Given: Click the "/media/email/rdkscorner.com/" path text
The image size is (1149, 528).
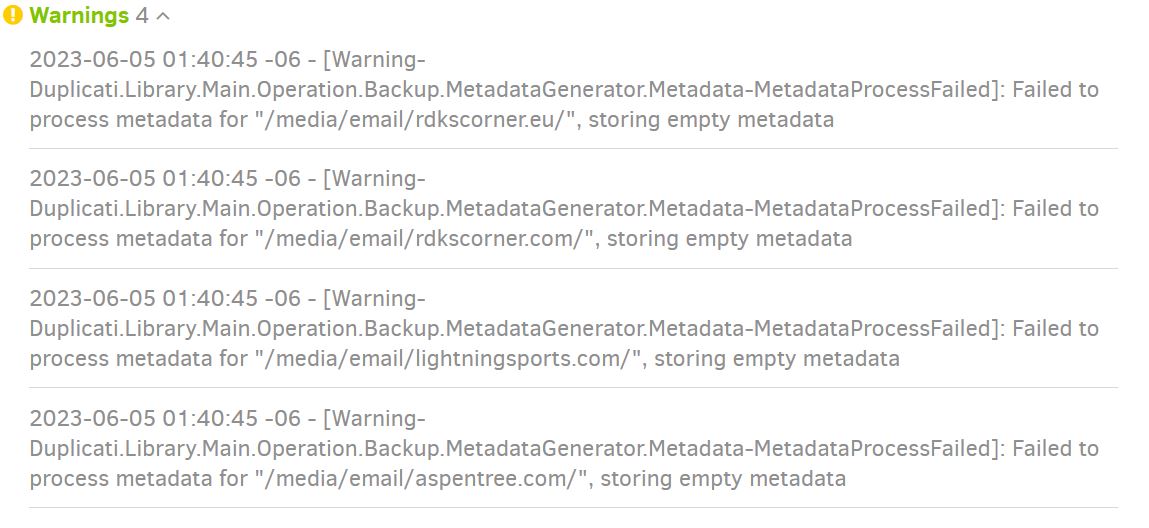Looking at the screenshot, I should pyautogui.click(x=425, y=239).
